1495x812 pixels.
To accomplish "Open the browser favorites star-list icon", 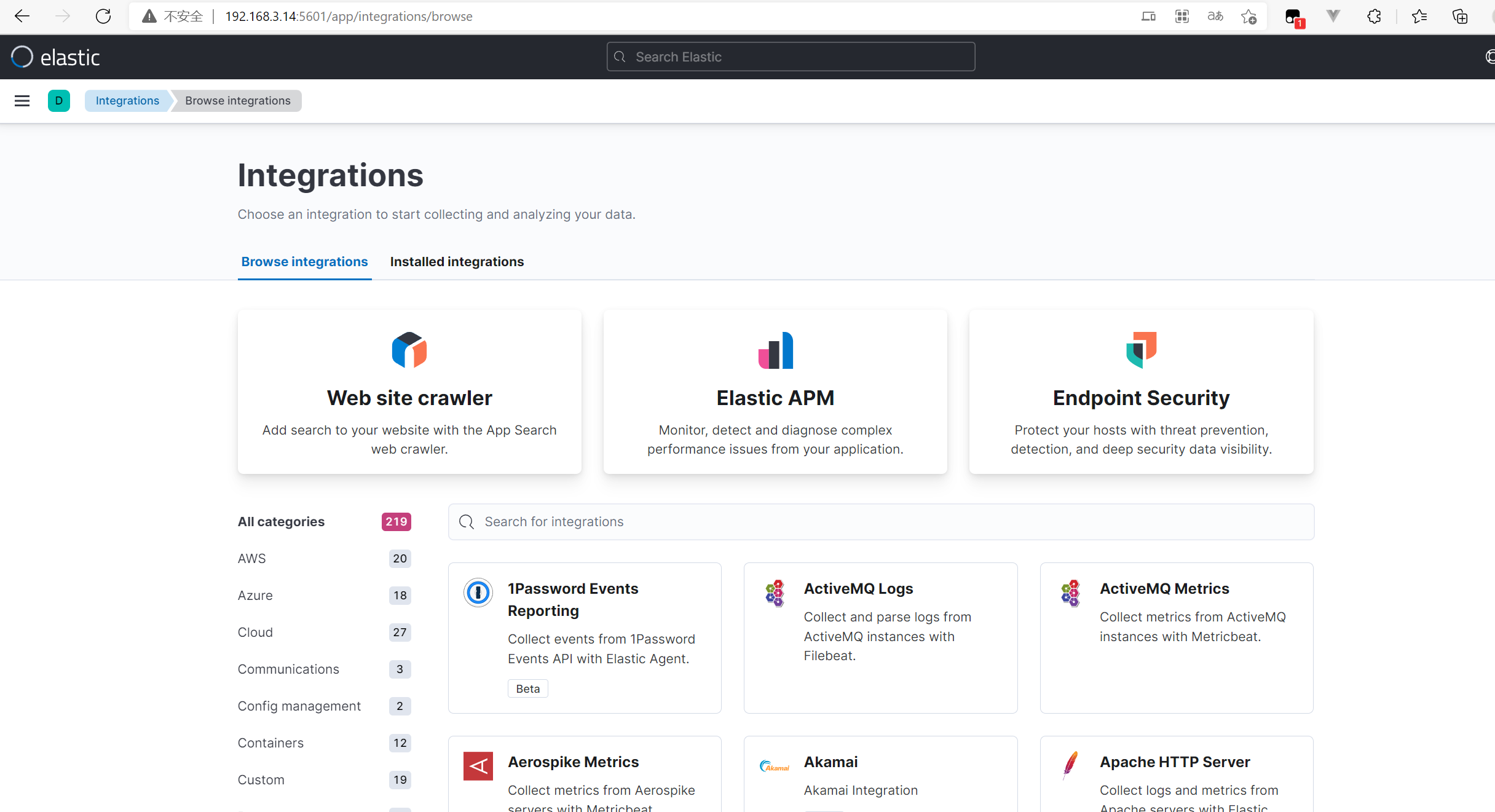I will pyautogui.click(x=1419, y=17).
